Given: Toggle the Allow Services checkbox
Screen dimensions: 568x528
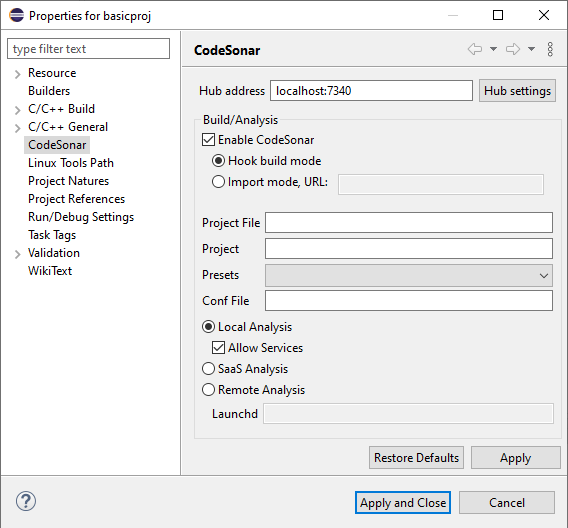Looking at the screenshot, I should point(218,348).
